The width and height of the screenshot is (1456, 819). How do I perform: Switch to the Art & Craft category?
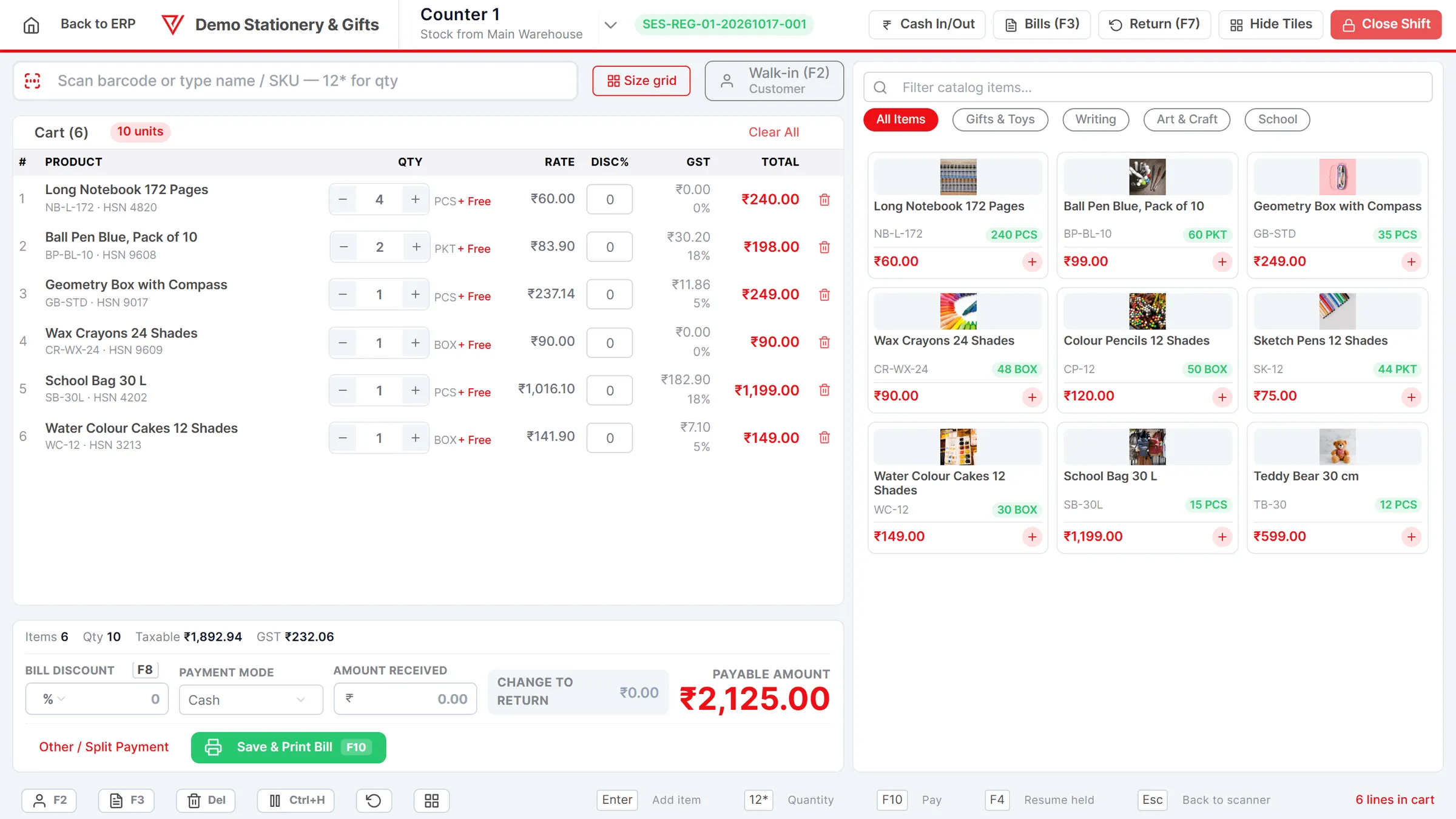pyautogui.click(x=1187, y=120)
